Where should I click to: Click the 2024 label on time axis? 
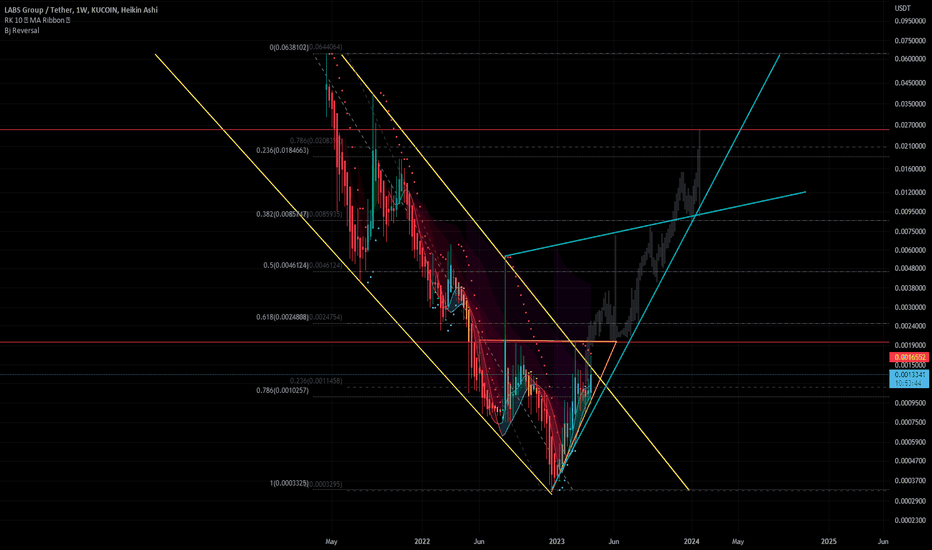click(x=691, y=542)
